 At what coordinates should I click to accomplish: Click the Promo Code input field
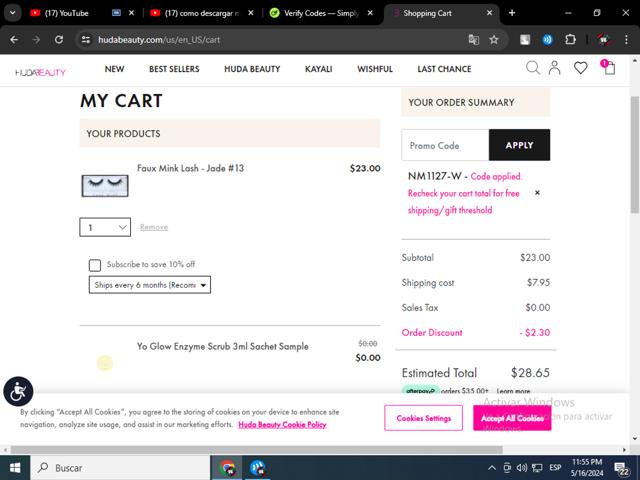(445, 145)
